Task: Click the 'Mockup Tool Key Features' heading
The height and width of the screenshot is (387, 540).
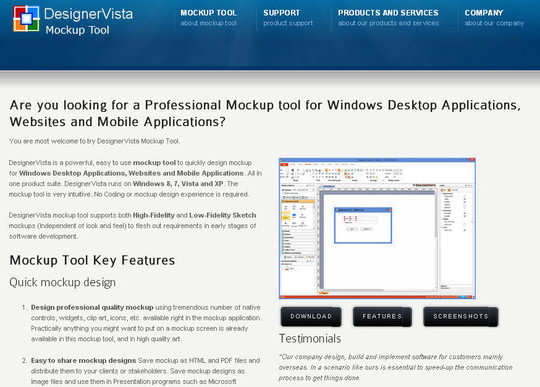Action: [92, 260]
